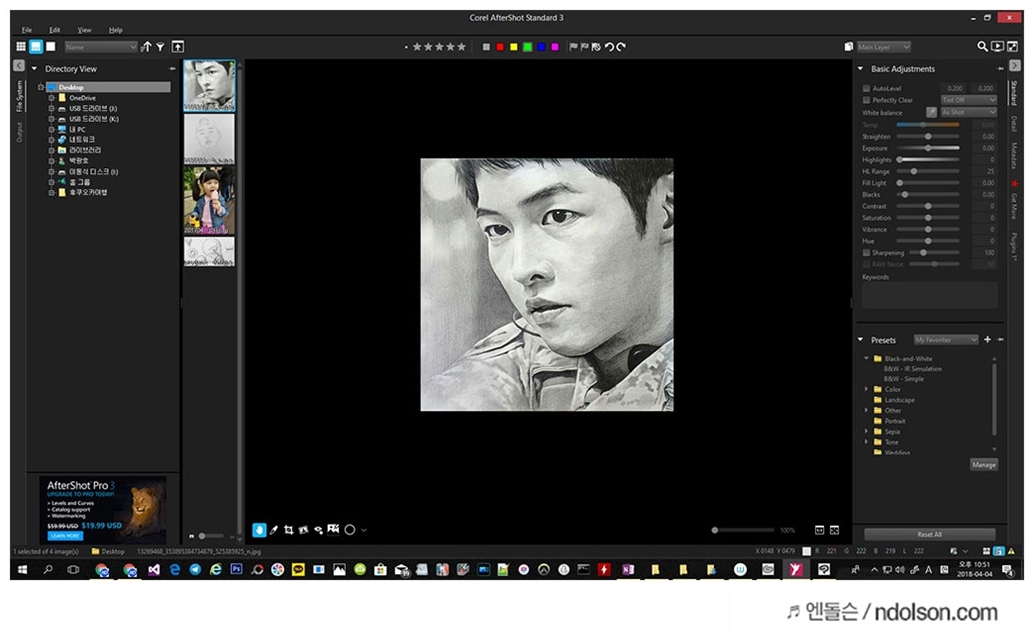Click the fit to window icon
This screenshot has width=1034, height=638.
pos(834,530)
